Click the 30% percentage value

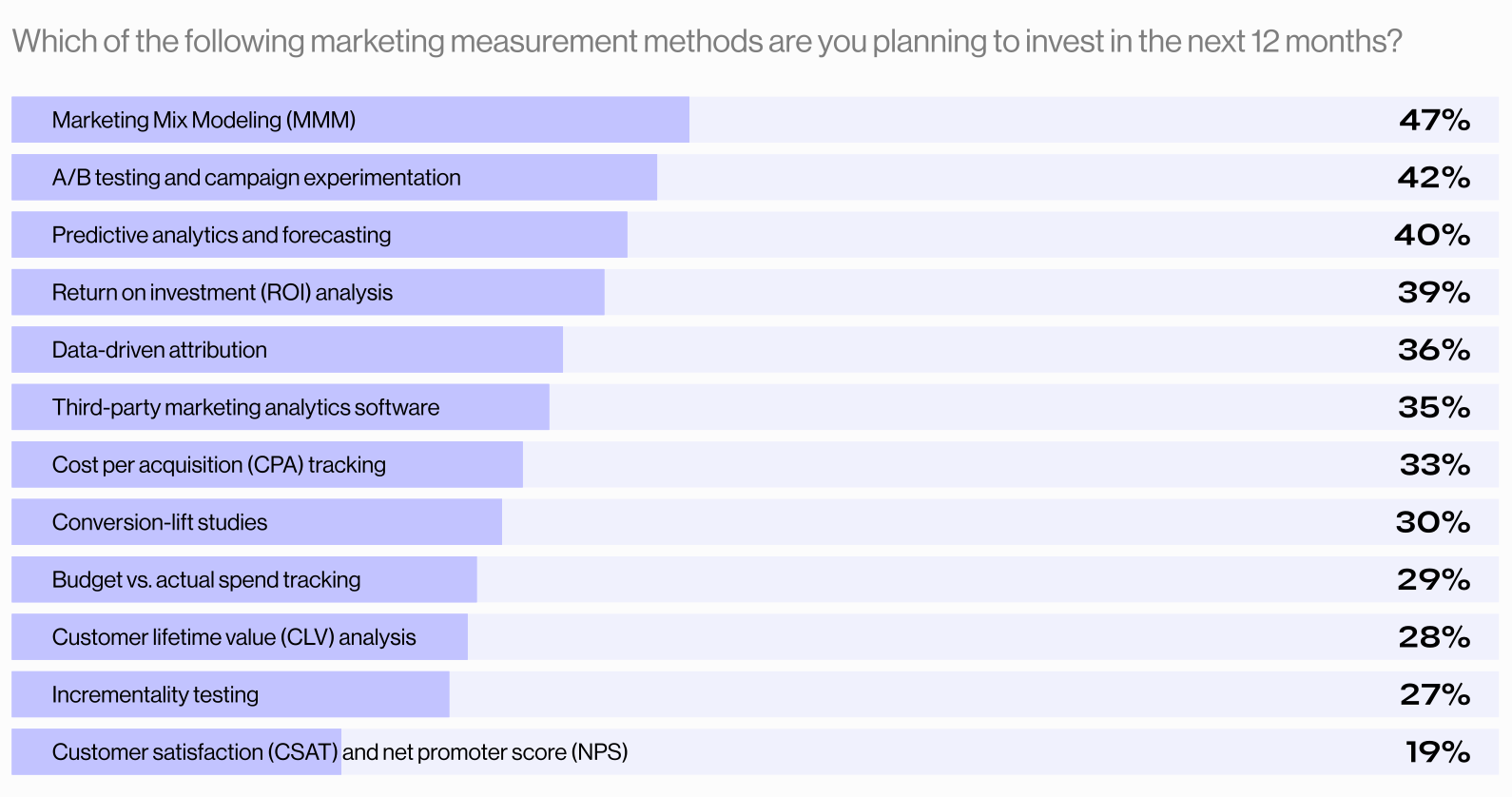(x=1432, y=522)
